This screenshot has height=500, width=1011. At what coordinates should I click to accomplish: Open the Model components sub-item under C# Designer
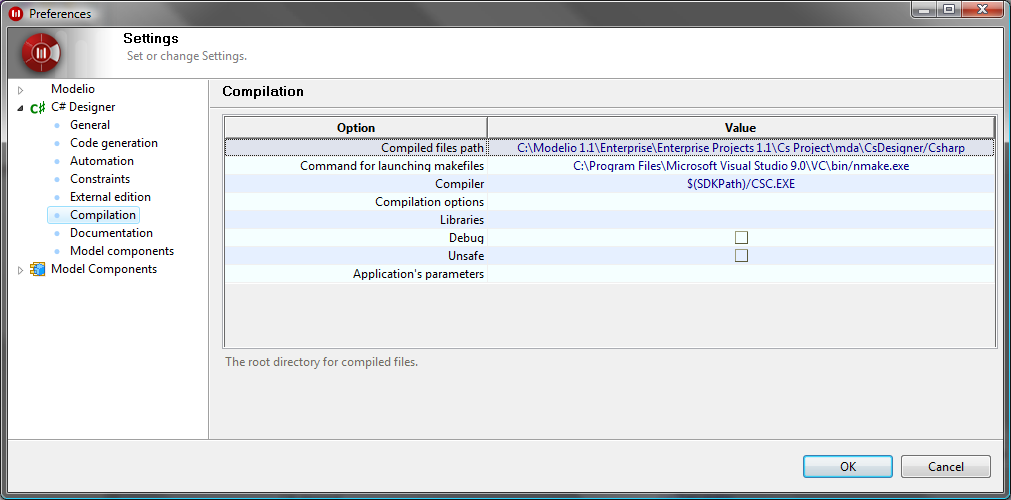point(122,251)
